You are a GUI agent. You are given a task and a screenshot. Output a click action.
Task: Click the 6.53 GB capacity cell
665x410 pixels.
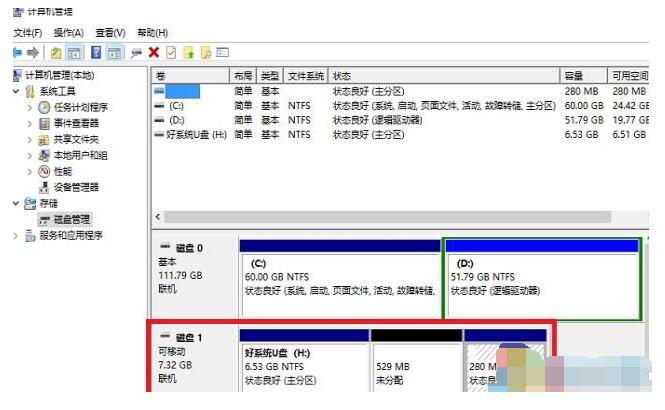pos(581,134)
